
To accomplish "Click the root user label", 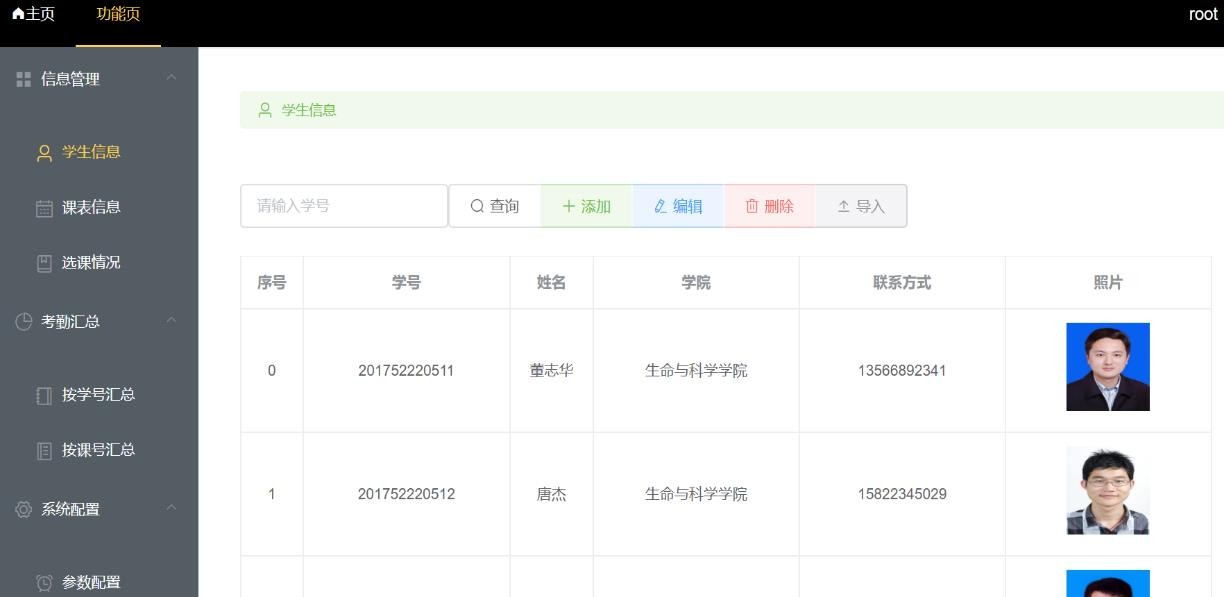I will 1203,14.
